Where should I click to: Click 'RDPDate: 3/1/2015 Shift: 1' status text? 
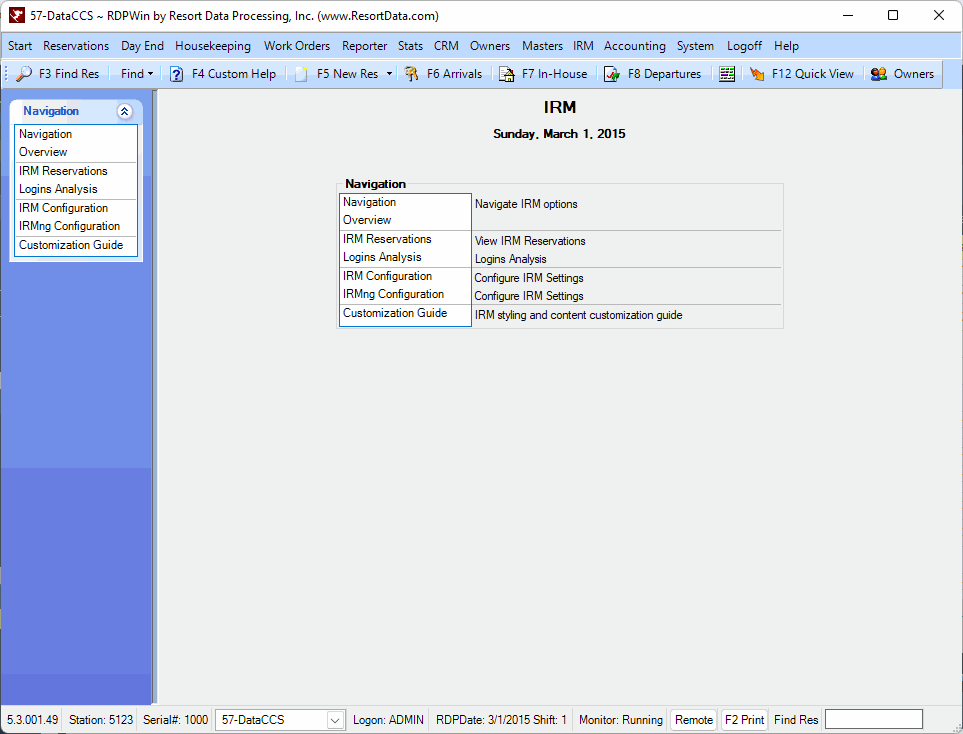(501, 720)
